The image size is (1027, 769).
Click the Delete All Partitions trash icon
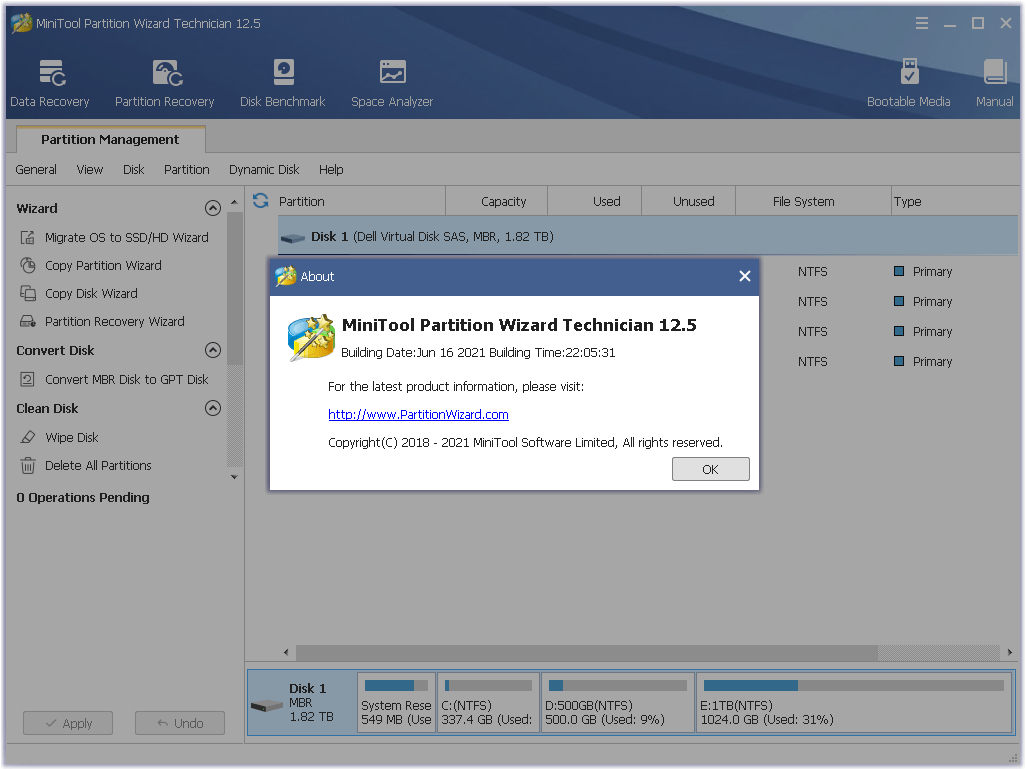(28, 466)
